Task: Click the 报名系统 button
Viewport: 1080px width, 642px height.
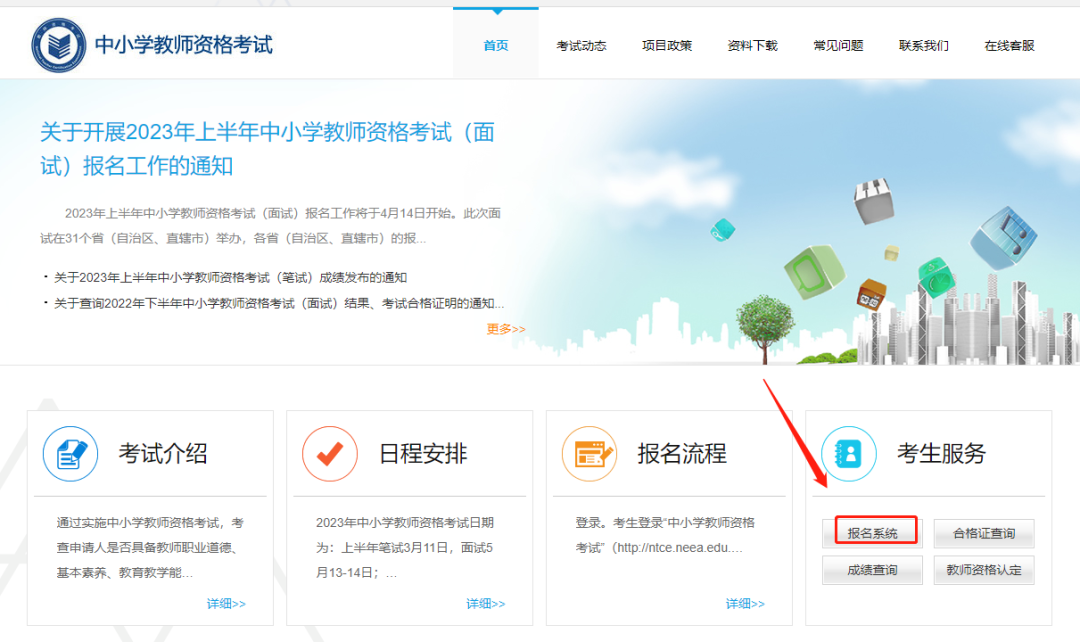Action: 871,532
